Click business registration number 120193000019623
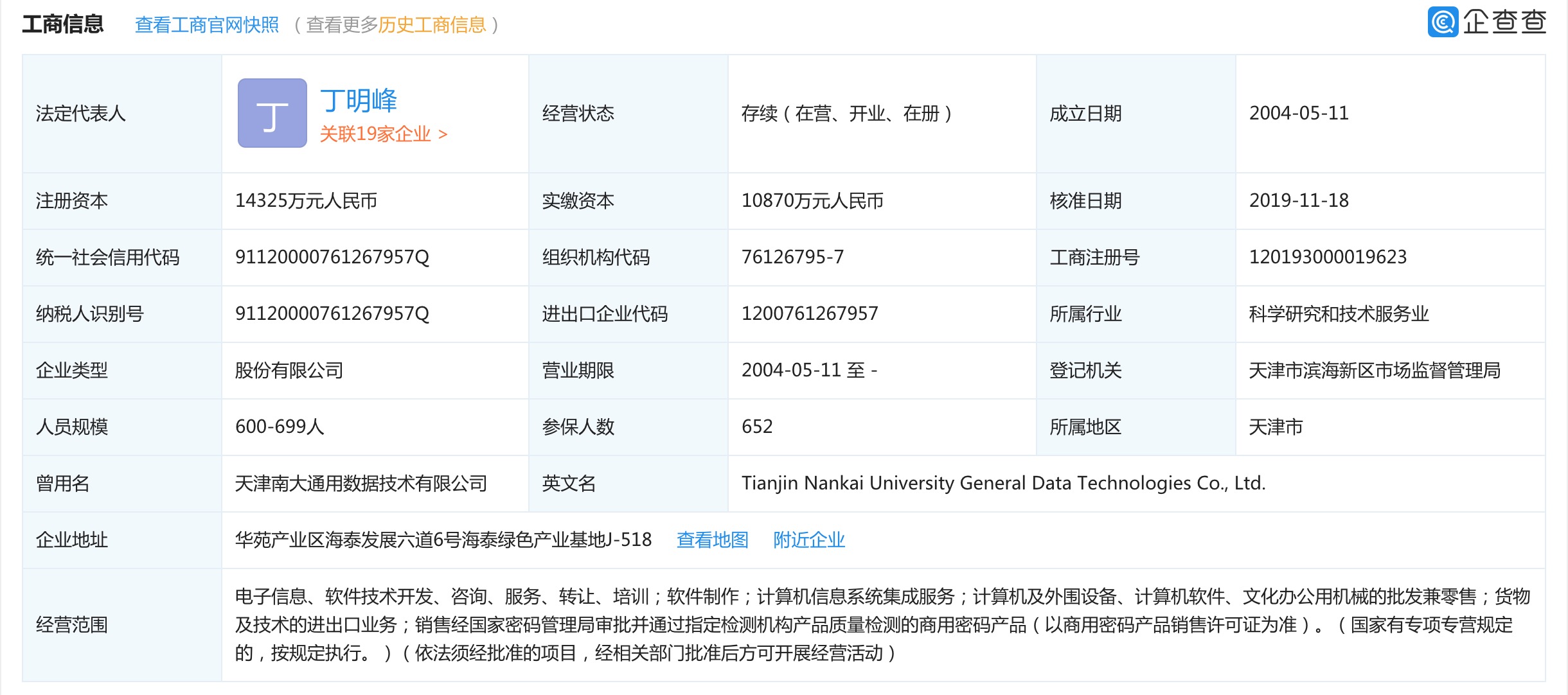Viewport: 1568px width, 695px height. pyautogui.click(x=1328, y=257)
